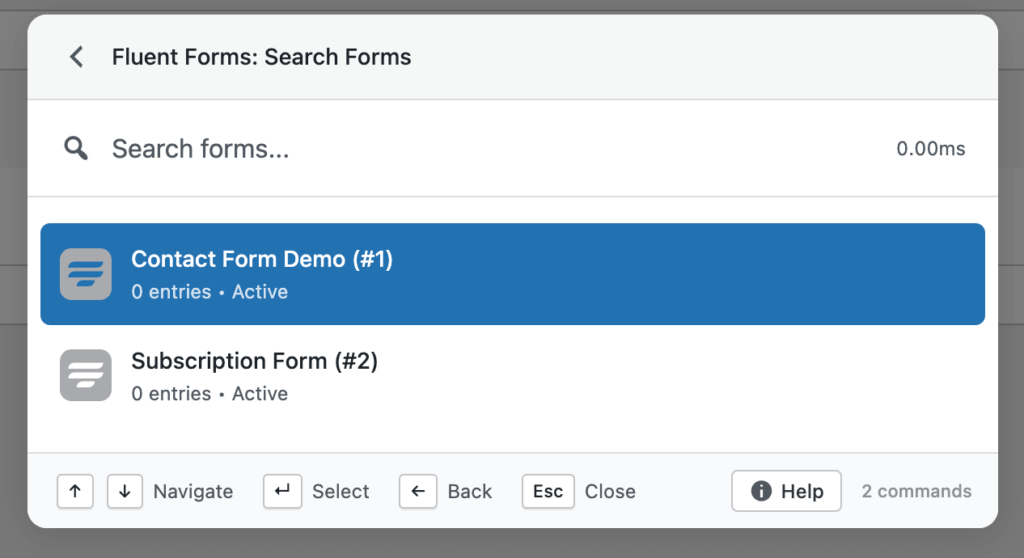Image resolution: width=1024 pixels, height=558 pixels.
Task: Click the Enter key select icon
Action: click(x=282, y=491)
